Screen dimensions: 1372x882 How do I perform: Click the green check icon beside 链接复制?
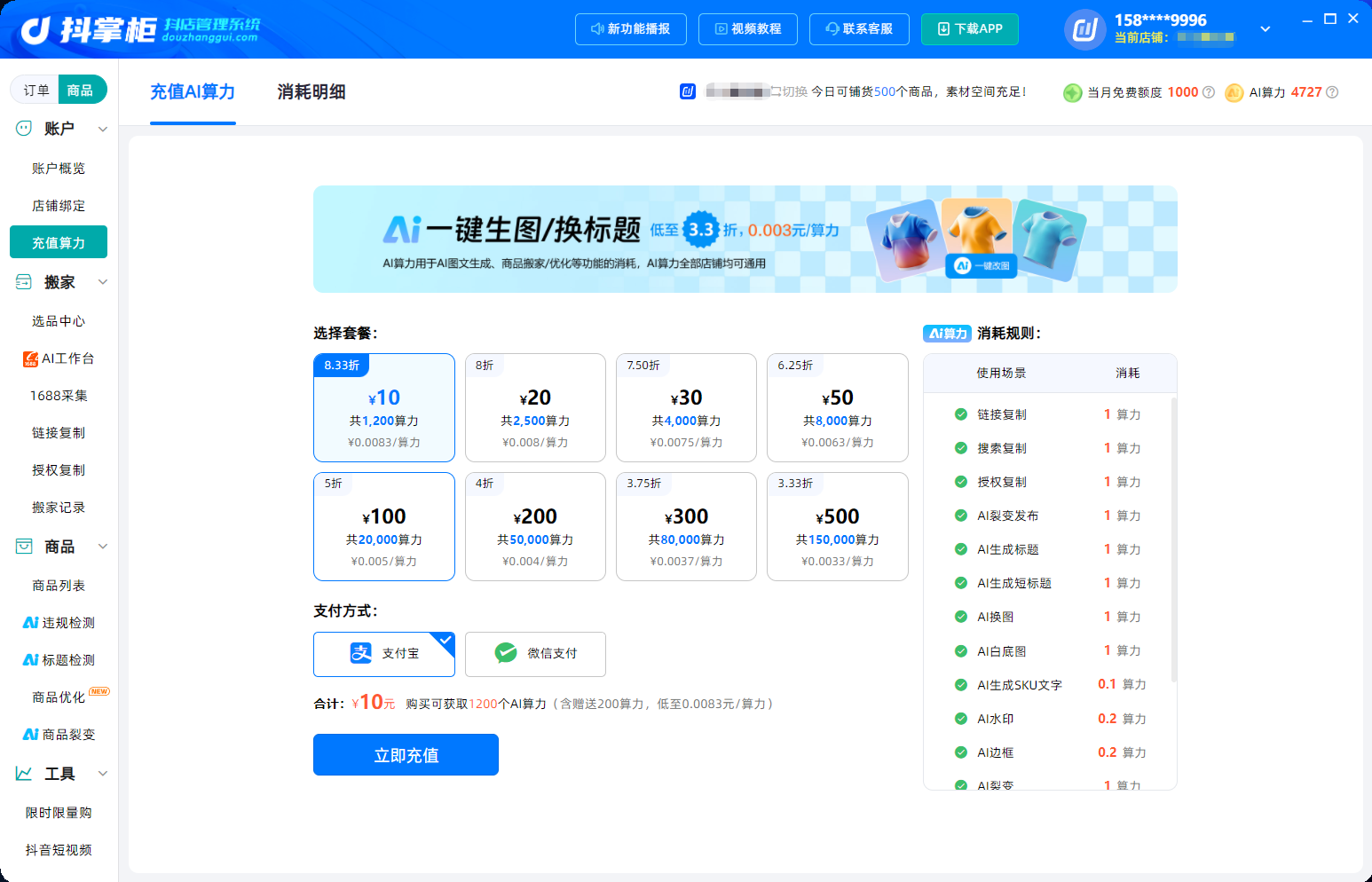pyautogui.click(x=961, y=414)
